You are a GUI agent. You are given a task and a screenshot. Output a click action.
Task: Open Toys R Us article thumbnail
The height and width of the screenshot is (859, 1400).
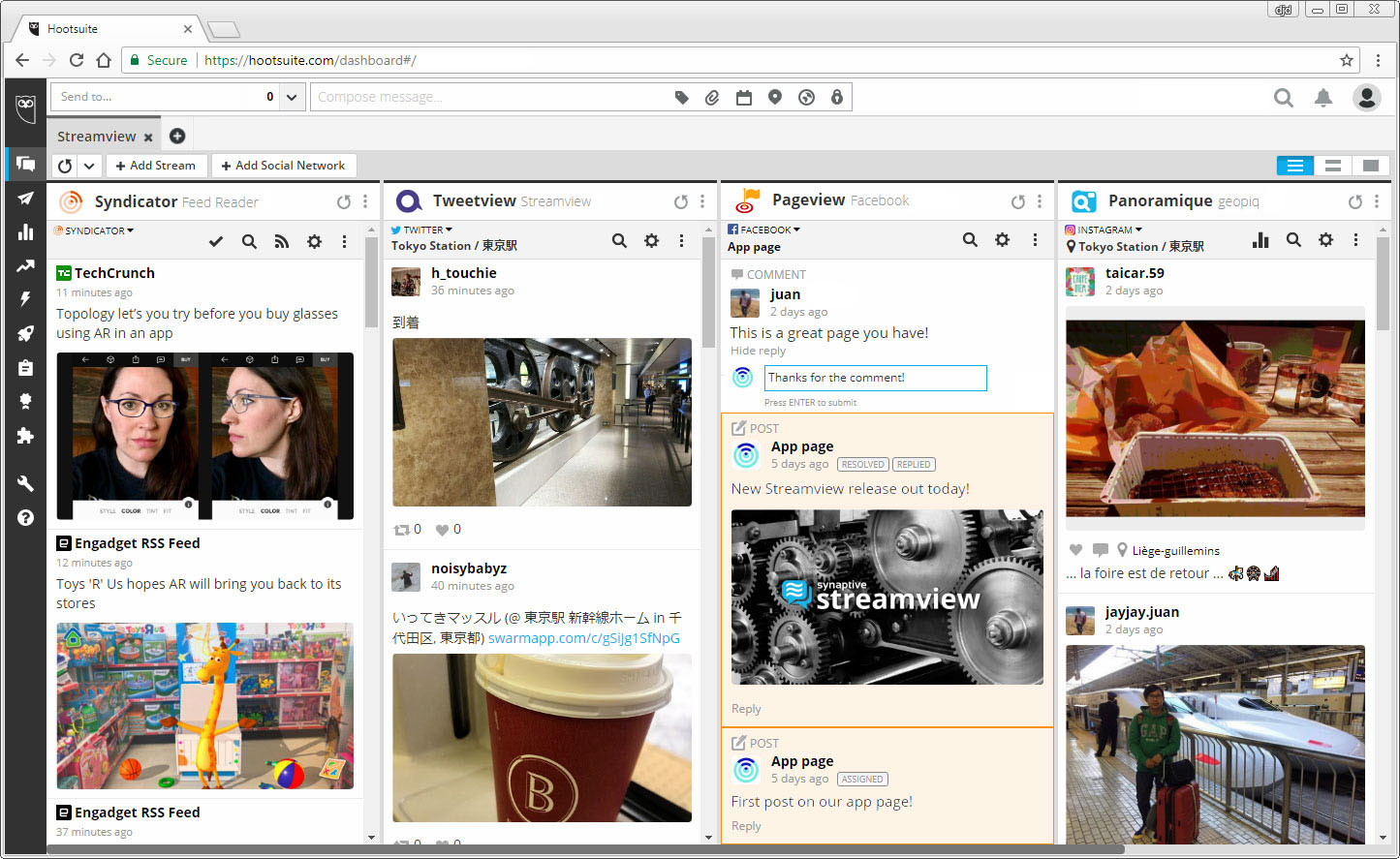pyautogui.click(x=205, y=706)
